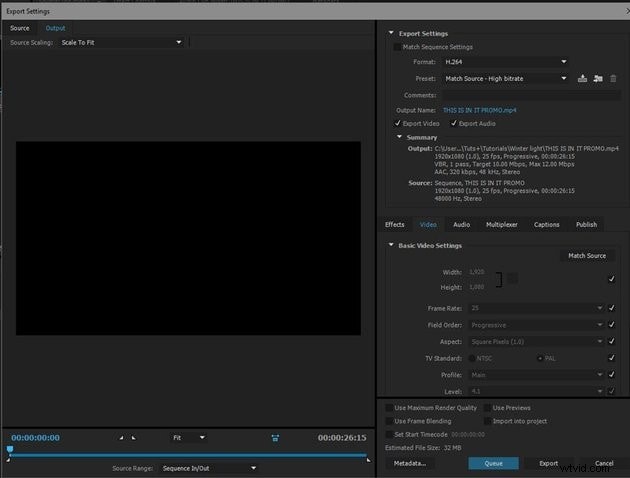This screenshot has width=630, height=478.
Task: Open the Effects tab
Action: point(395,225)
